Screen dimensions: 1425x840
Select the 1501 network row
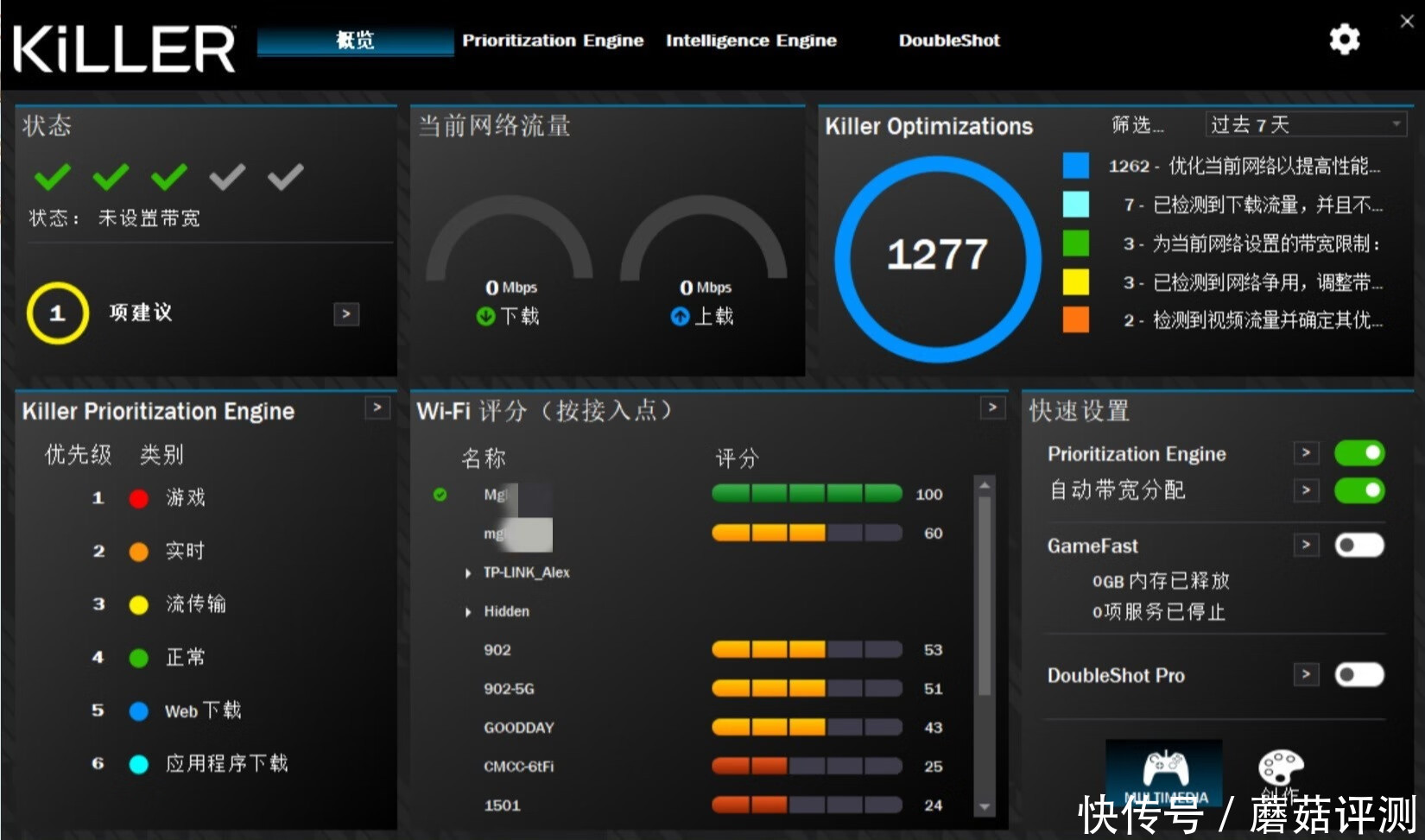(700, 805)
